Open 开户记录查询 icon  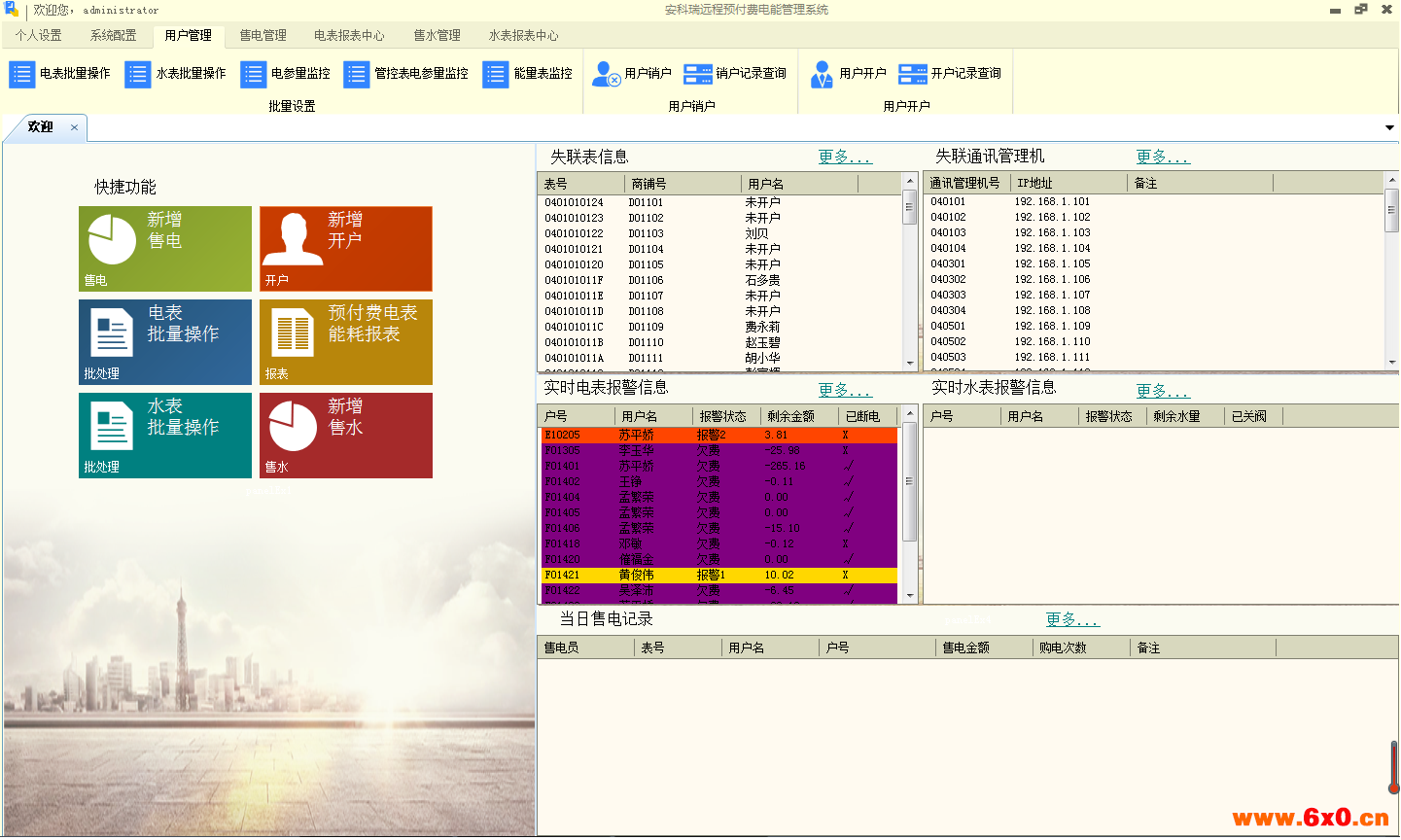[x=913, y=74]
